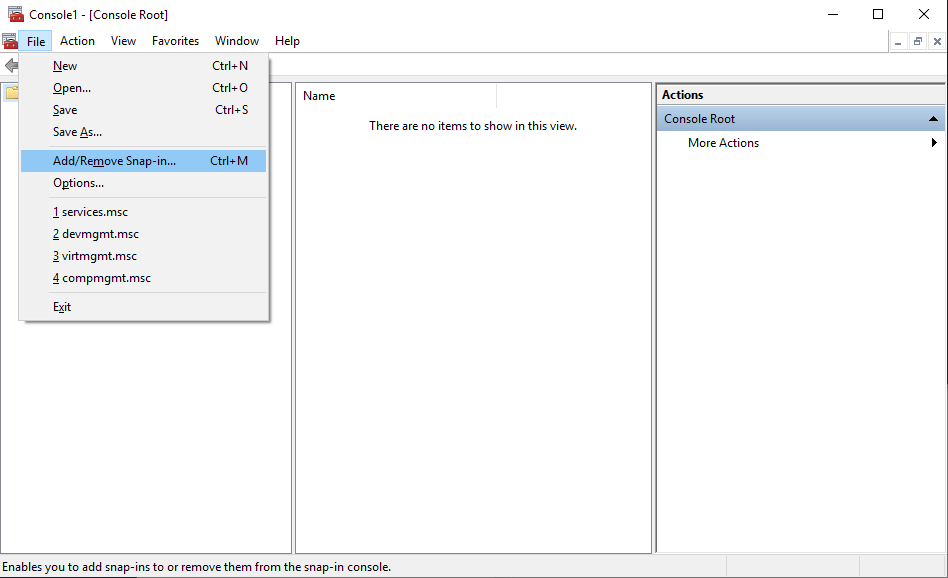Open recent file services.msc
The height and width of the screenshot is (578, 948).
90,211
